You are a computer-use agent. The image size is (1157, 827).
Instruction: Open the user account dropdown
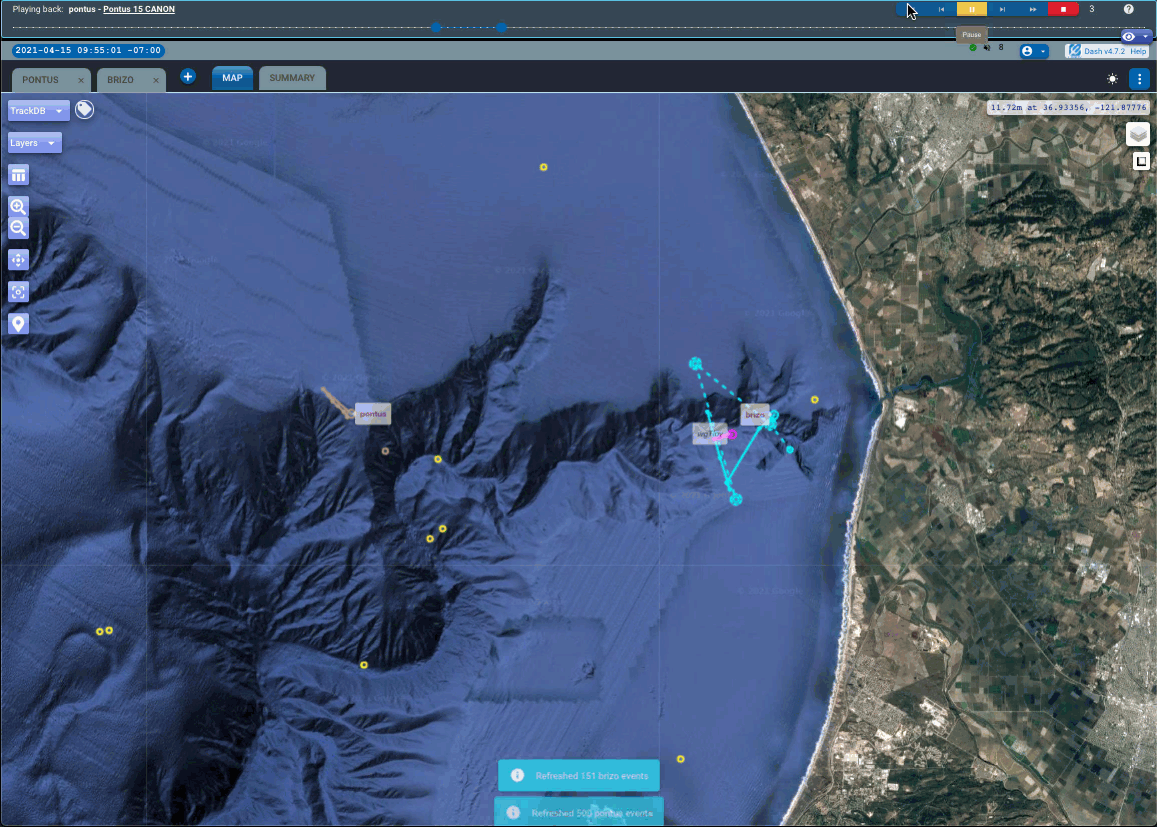point(1033,51)
